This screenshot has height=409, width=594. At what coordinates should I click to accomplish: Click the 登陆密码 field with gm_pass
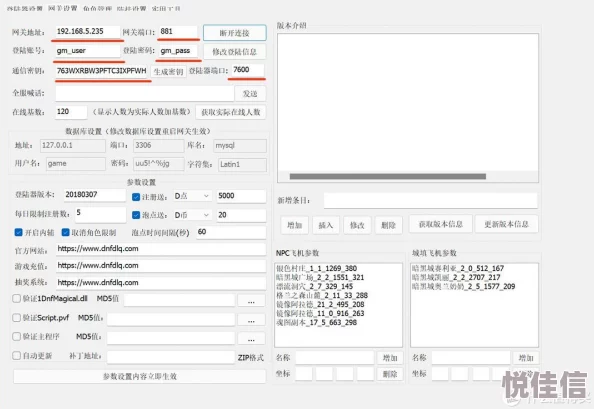click(178, 51)
